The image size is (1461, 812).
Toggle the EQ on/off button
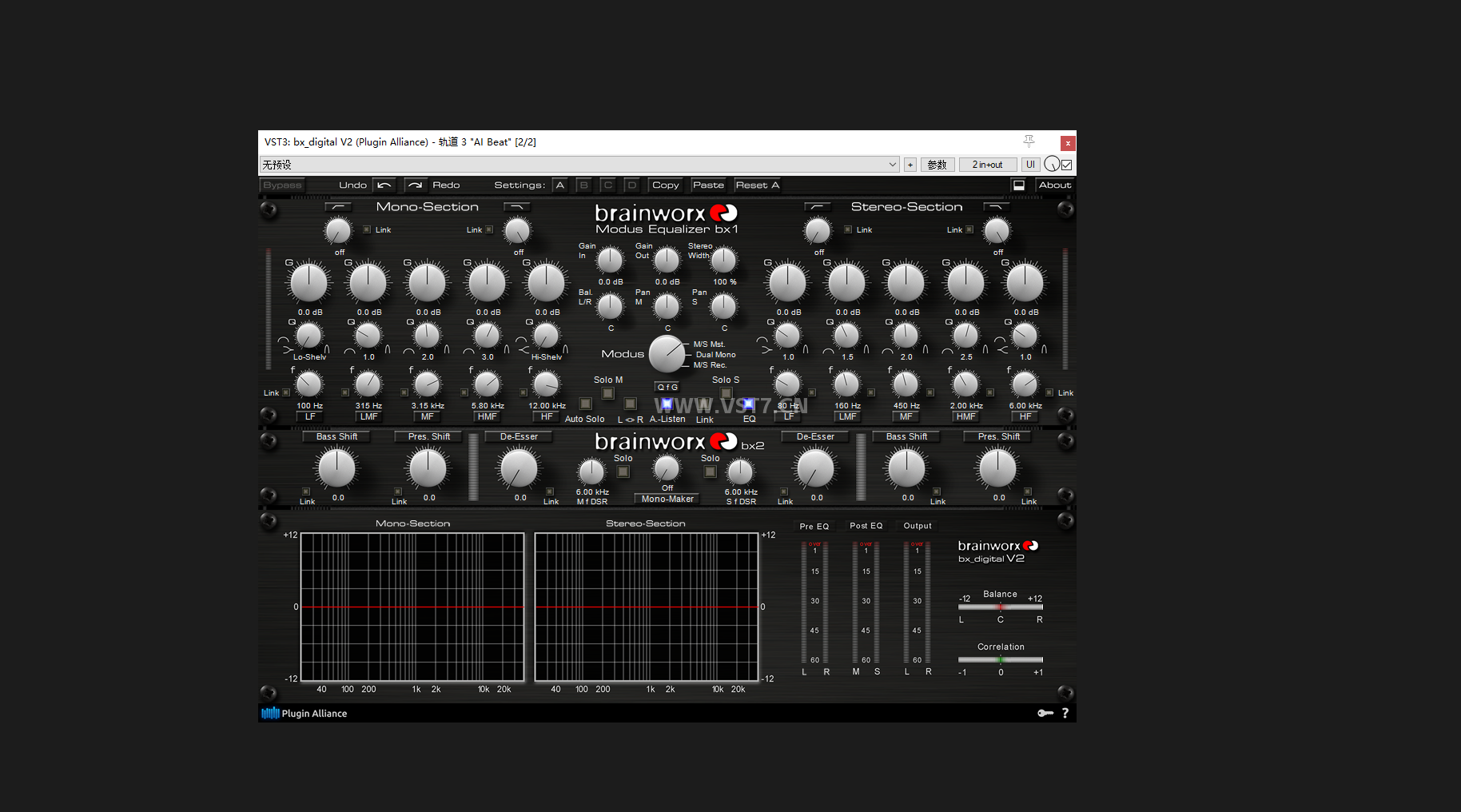[749, 404]
